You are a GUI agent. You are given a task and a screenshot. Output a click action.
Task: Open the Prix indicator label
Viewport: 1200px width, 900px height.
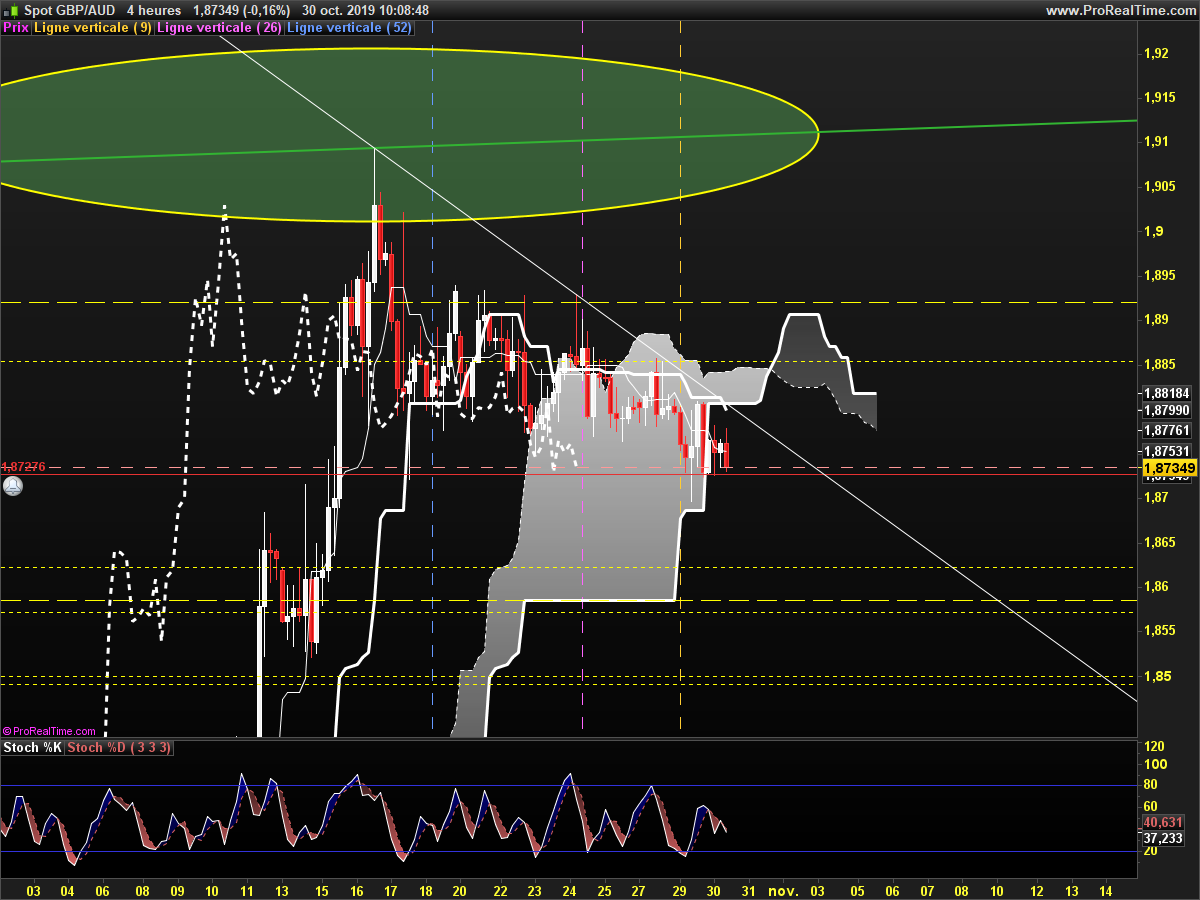[16, 28]
